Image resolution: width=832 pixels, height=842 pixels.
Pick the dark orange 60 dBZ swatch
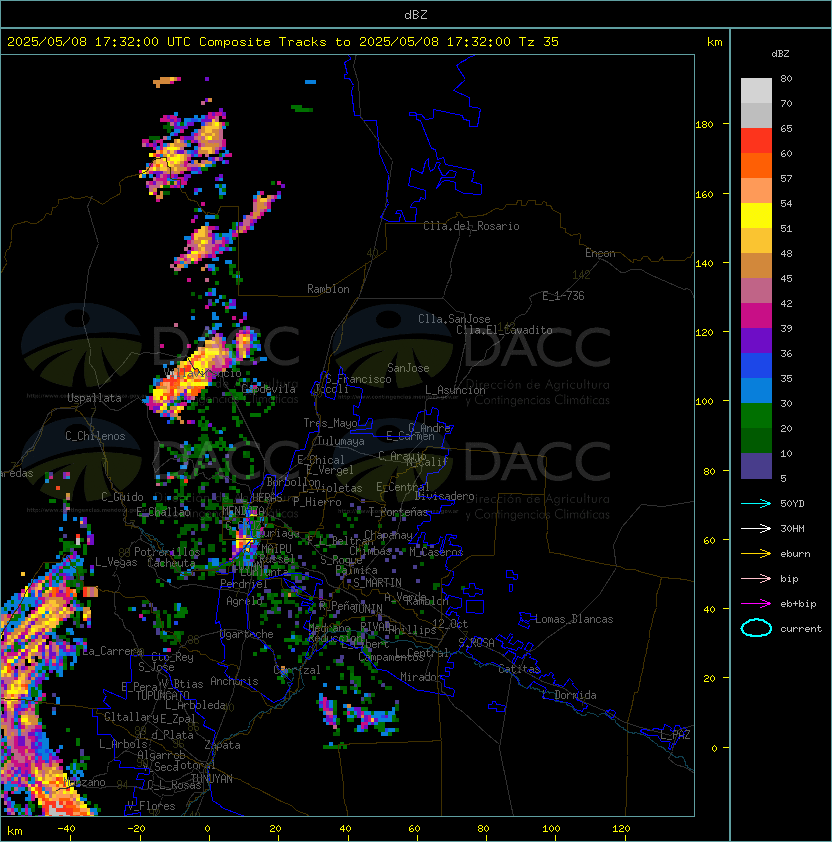[x=756, y=165]
